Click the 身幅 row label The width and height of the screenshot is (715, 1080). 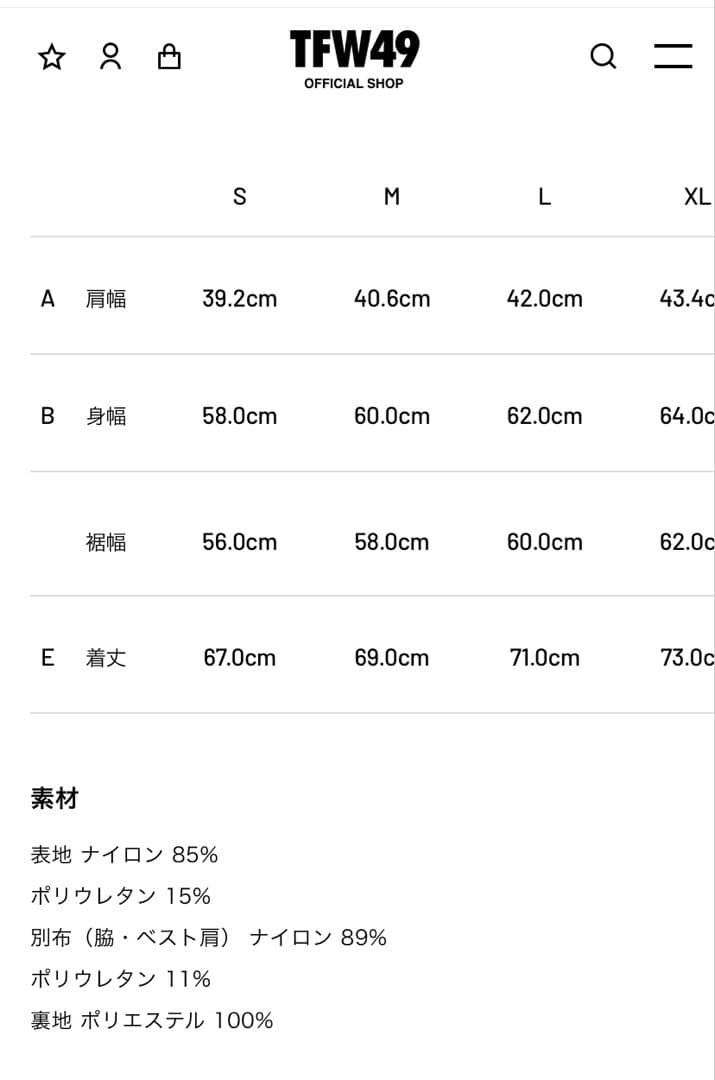[107, 416]
